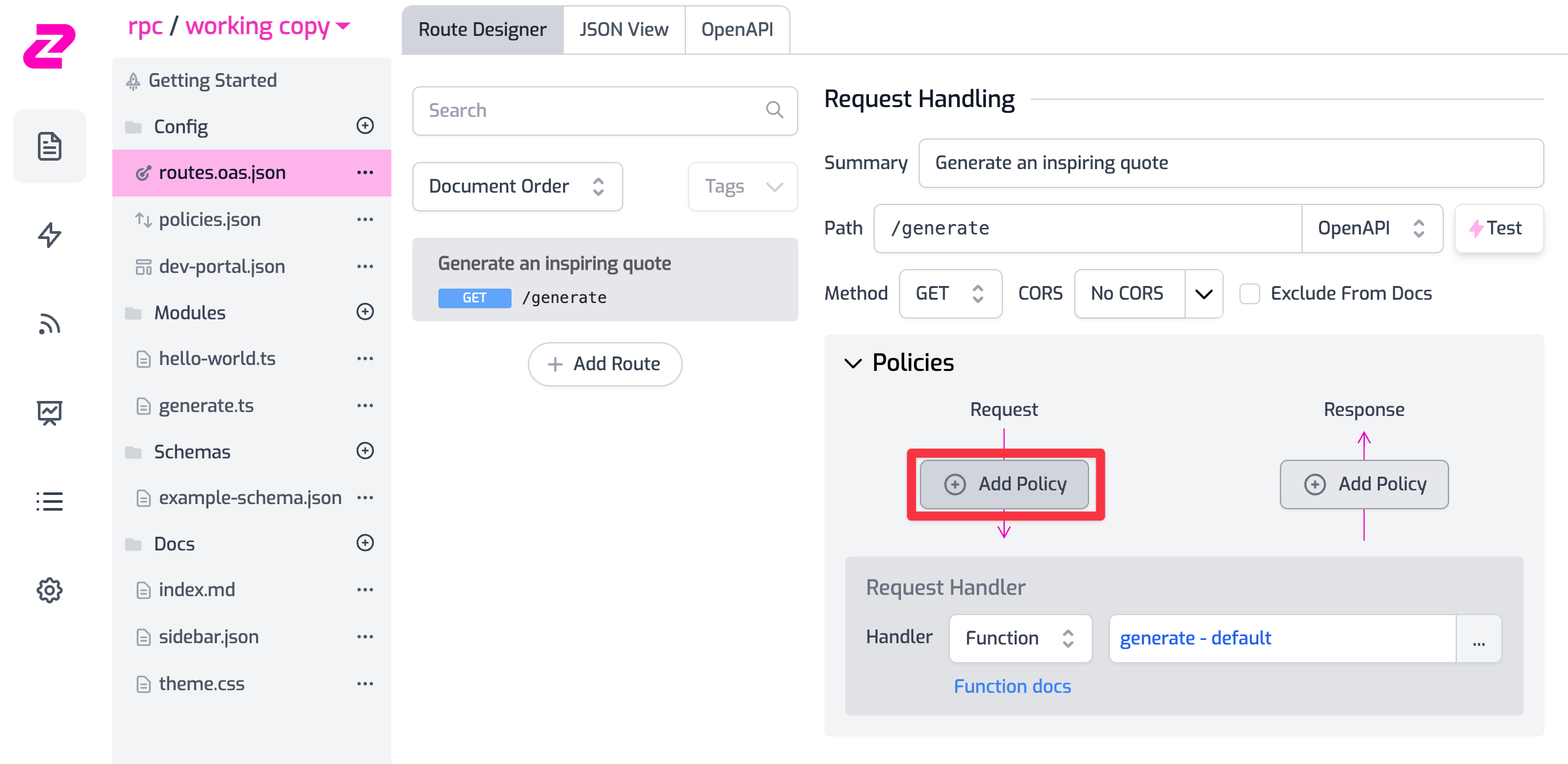Switch to the OpenAPI tab

coord(737,30)
